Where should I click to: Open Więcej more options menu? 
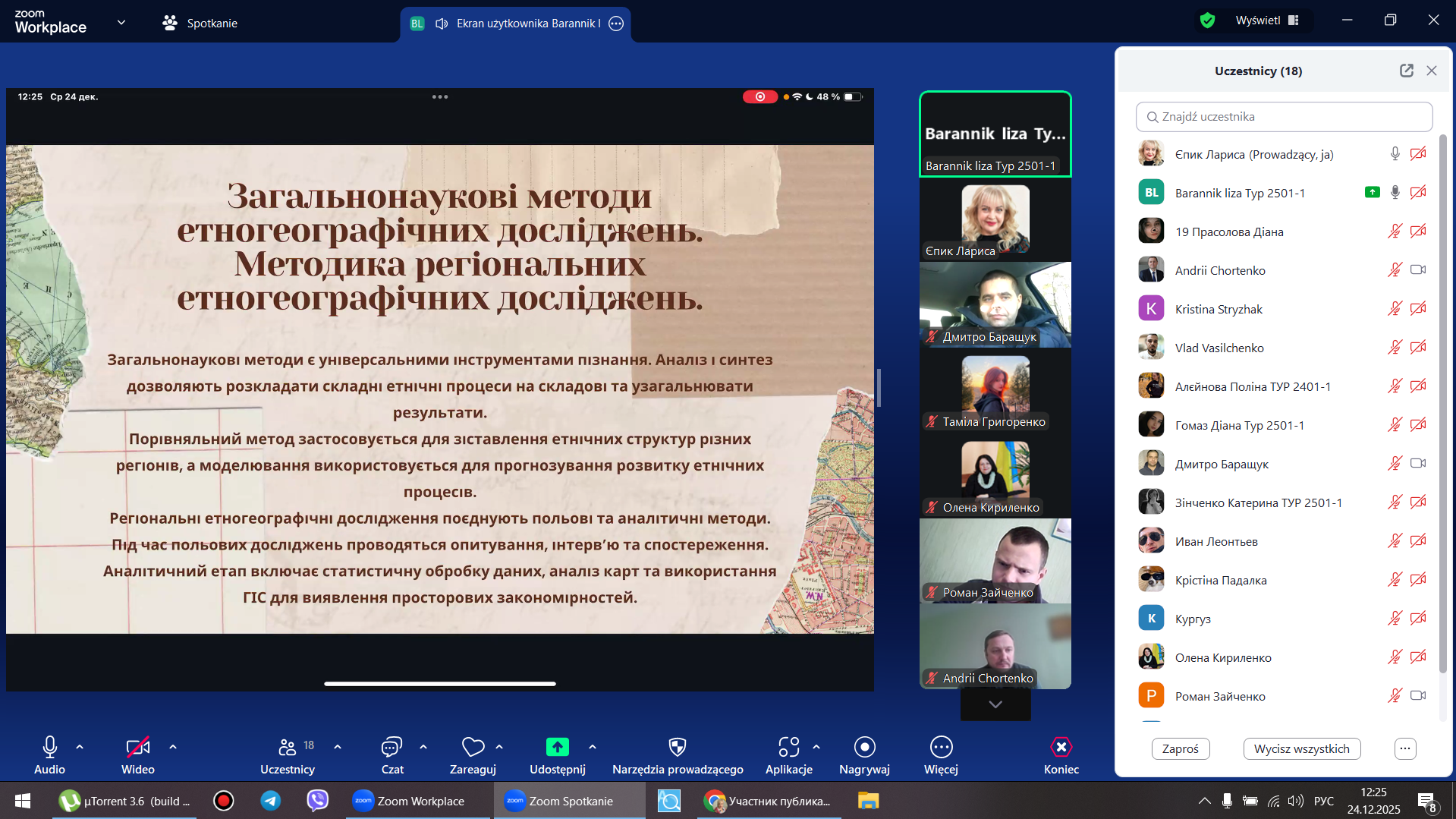[941, 748]
